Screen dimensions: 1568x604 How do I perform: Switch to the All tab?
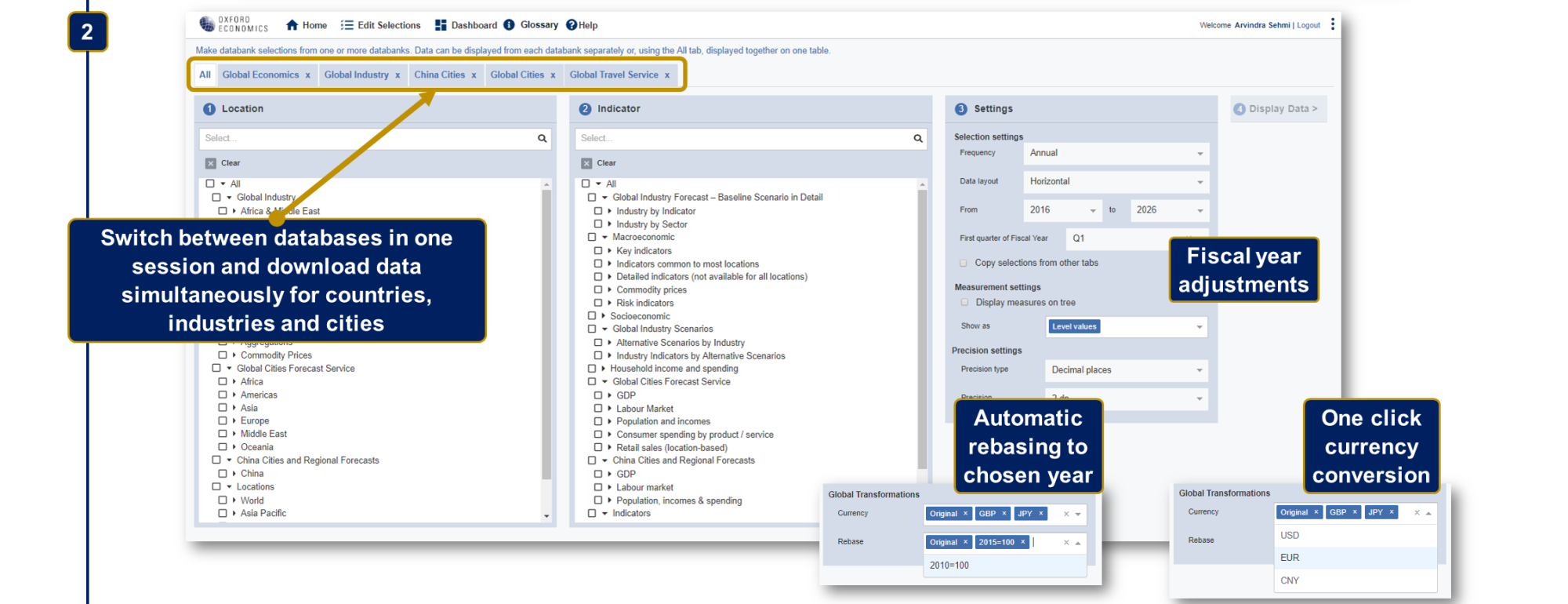pyautogui.click(x=205, y=75)
